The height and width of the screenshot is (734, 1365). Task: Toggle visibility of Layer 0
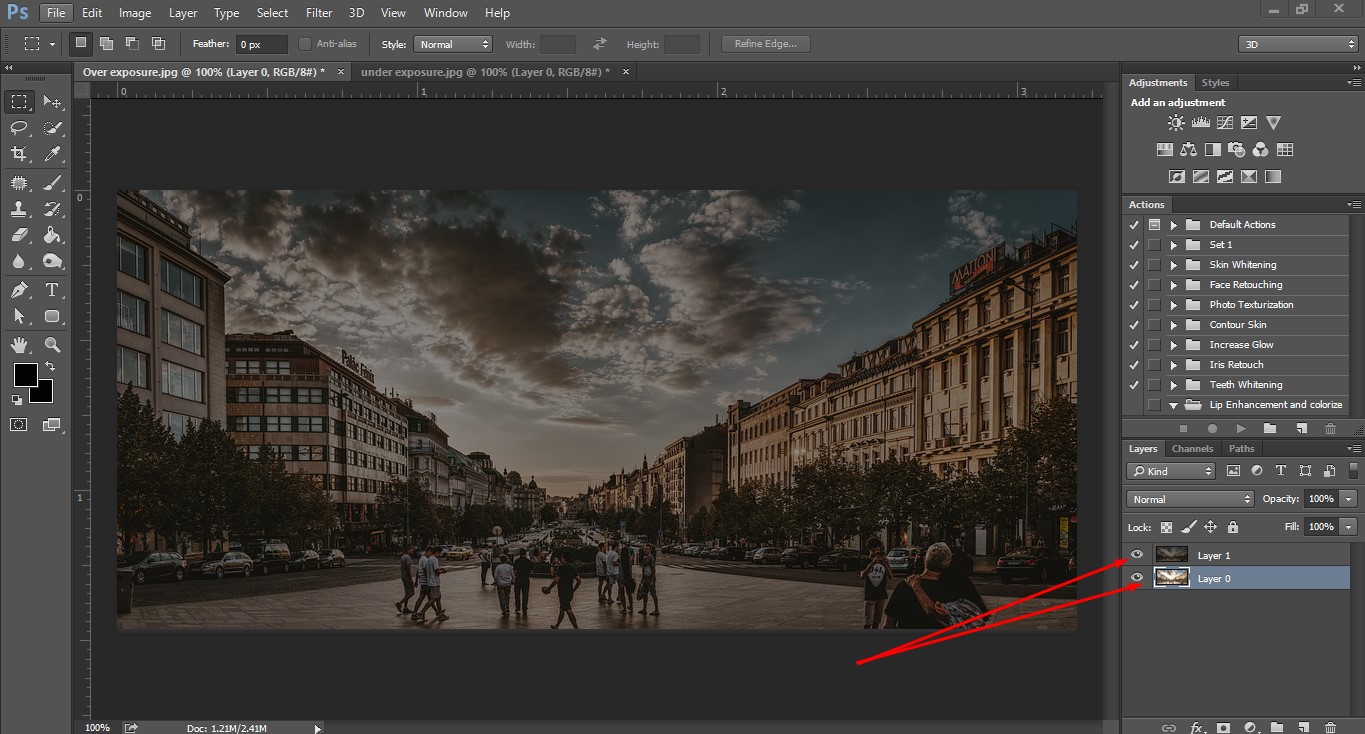coord(1136,577)
